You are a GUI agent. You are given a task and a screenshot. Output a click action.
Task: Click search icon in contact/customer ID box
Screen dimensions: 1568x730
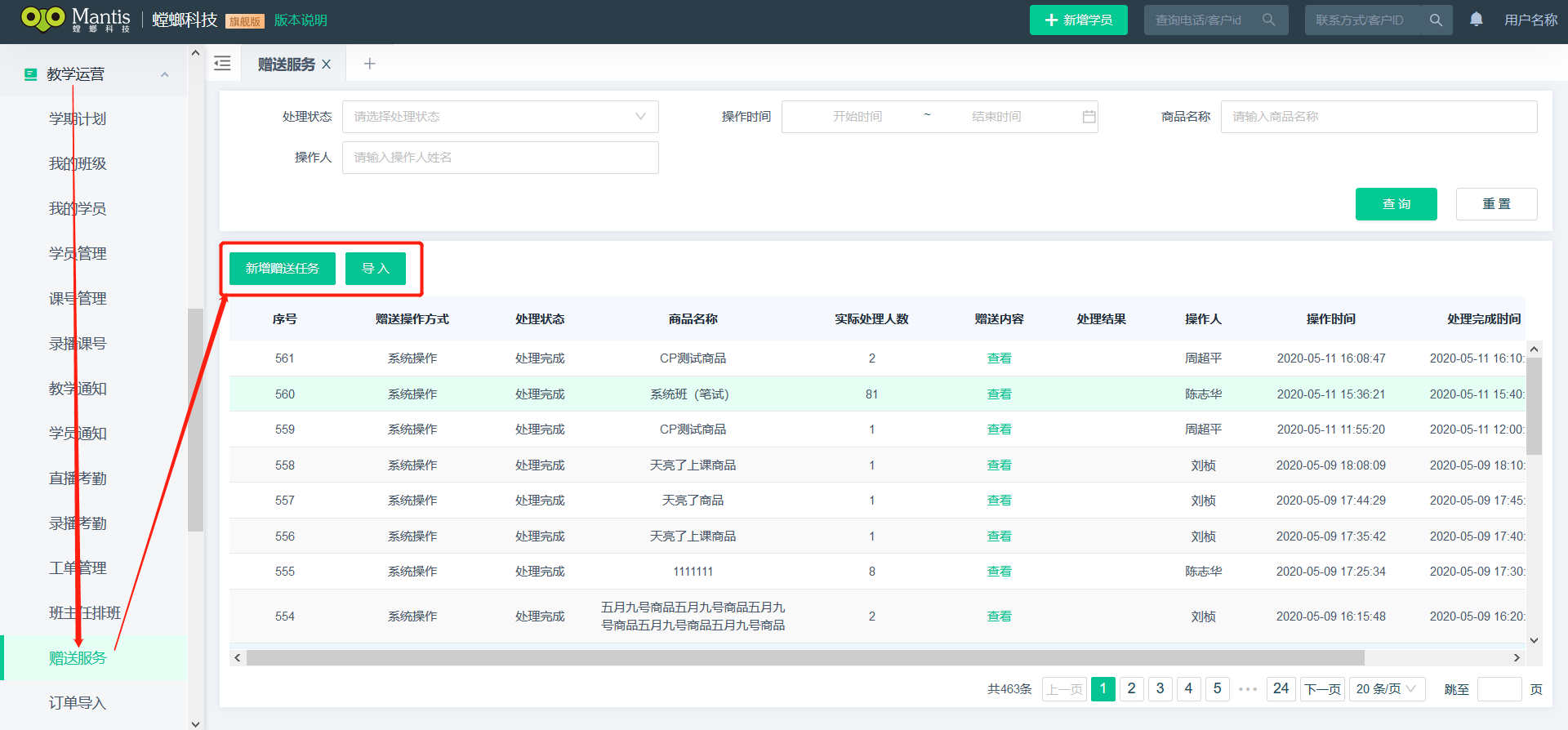point(1436,20)
